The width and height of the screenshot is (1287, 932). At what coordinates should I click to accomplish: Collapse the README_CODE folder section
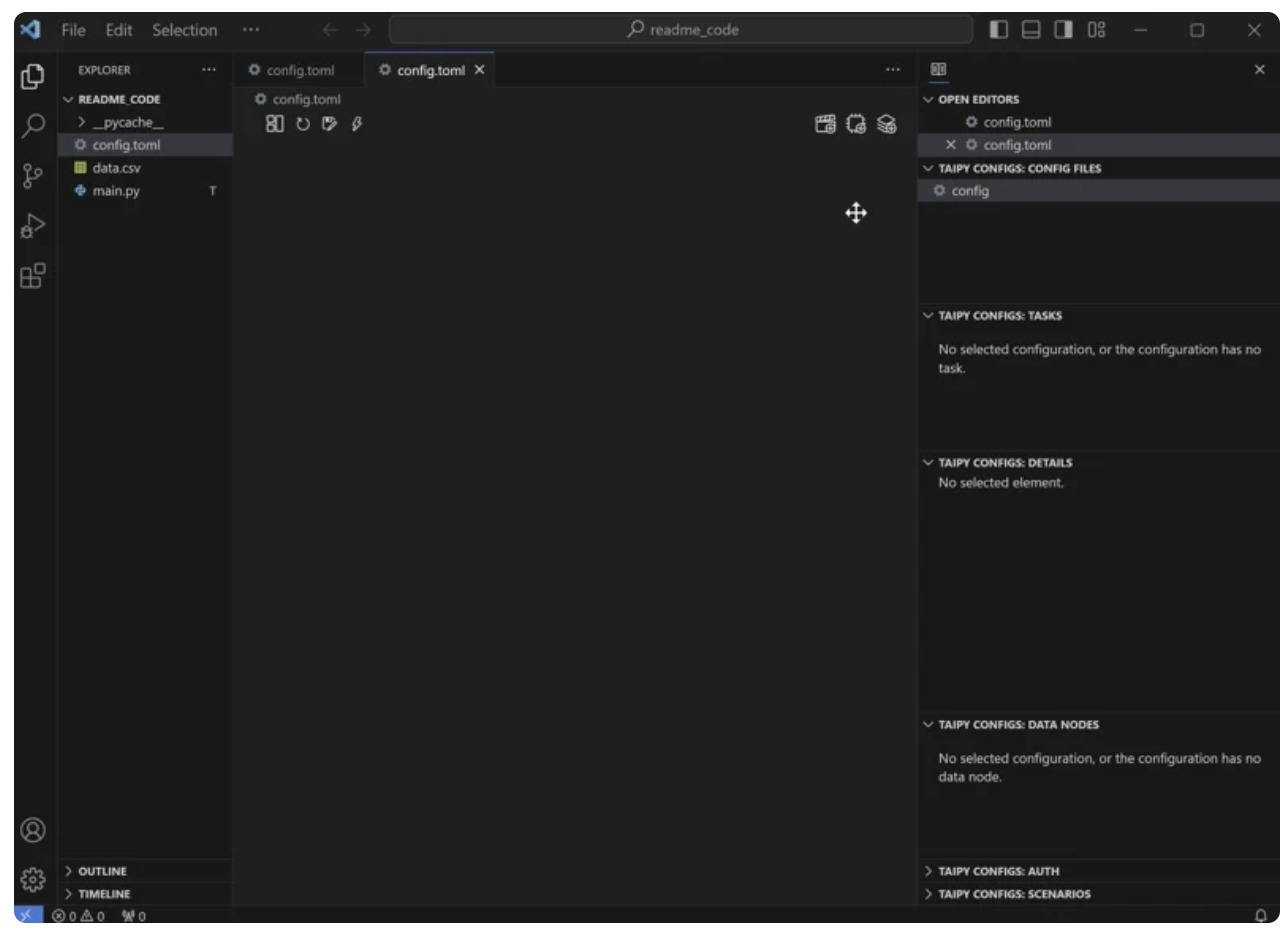click(x=145, y=99)
